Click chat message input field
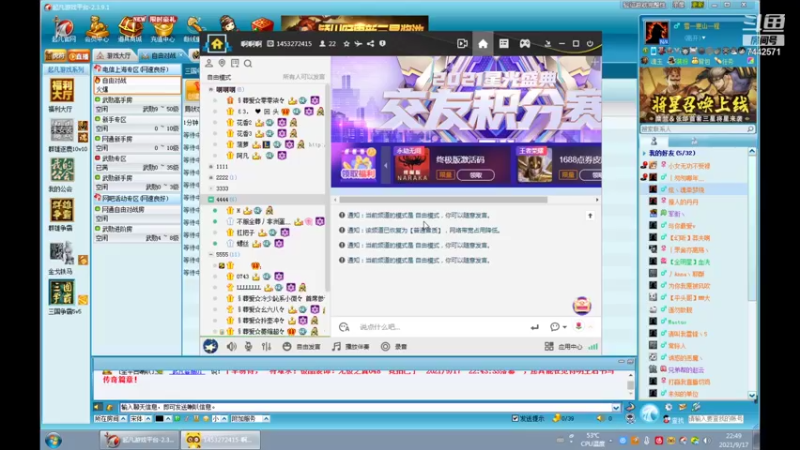 click(x=439, y=327)
